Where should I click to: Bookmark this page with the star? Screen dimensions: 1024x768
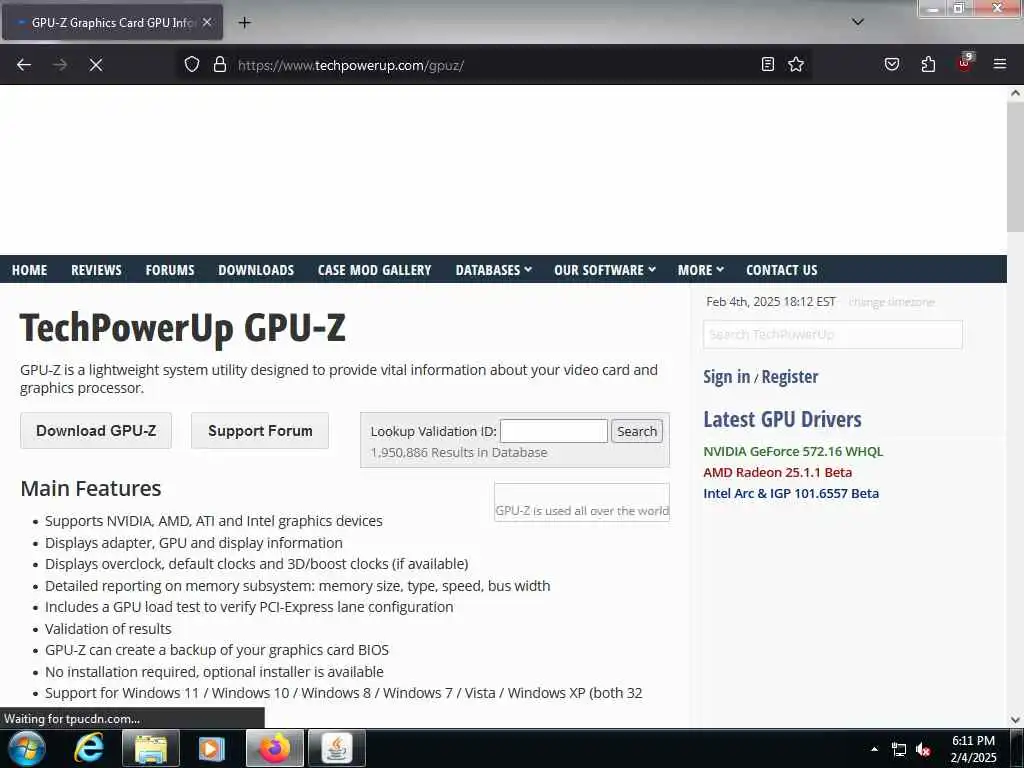pos(796,65)
